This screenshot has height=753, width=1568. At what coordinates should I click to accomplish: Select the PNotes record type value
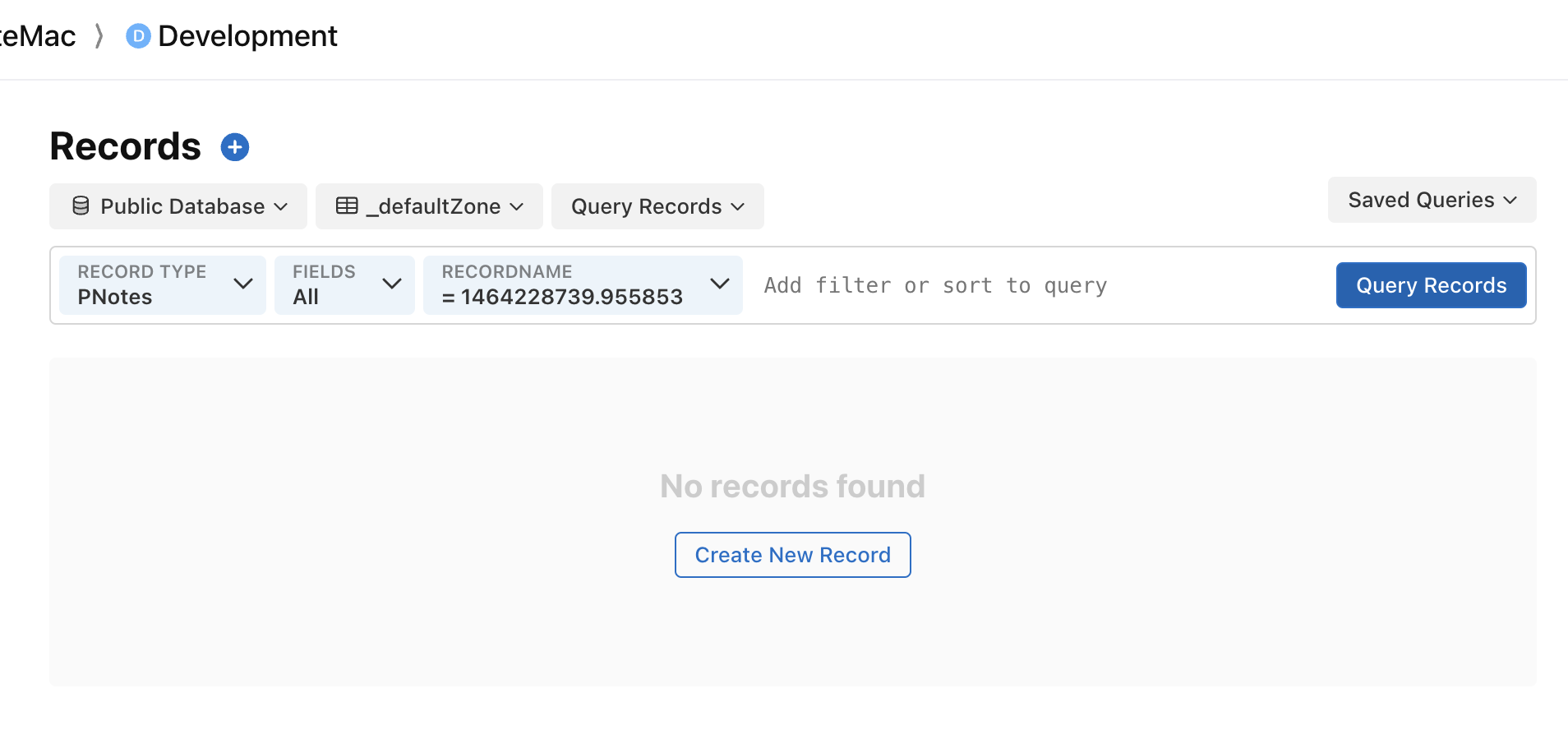115,297
